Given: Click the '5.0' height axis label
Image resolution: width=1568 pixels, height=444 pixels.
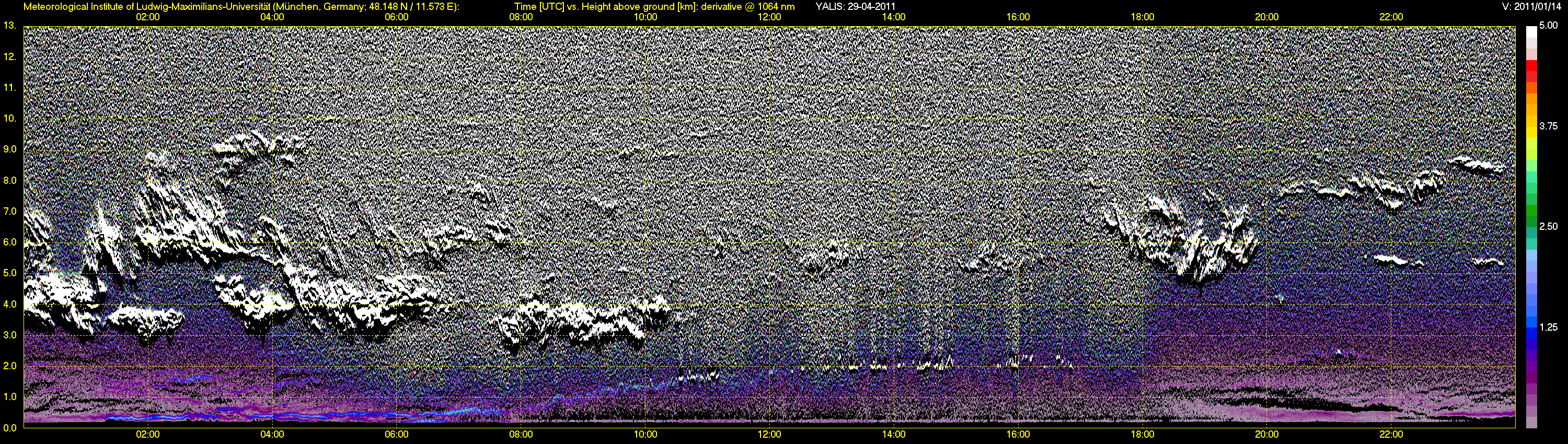Looking at the screenshot, I should tap(9, 273).
